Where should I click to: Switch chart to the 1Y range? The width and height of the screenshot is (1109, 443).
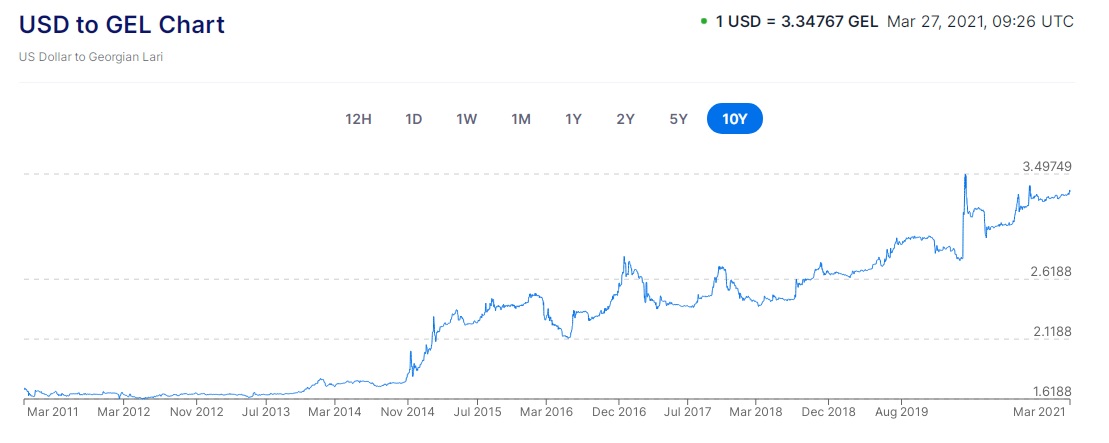pos(573,119)
